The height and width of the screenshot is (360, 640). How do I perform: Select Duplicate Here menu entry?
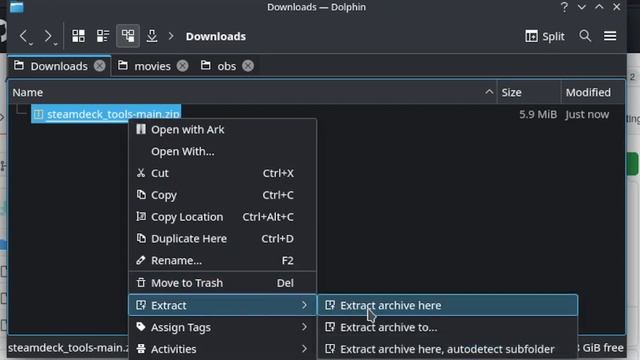click(x=222, y=238)
